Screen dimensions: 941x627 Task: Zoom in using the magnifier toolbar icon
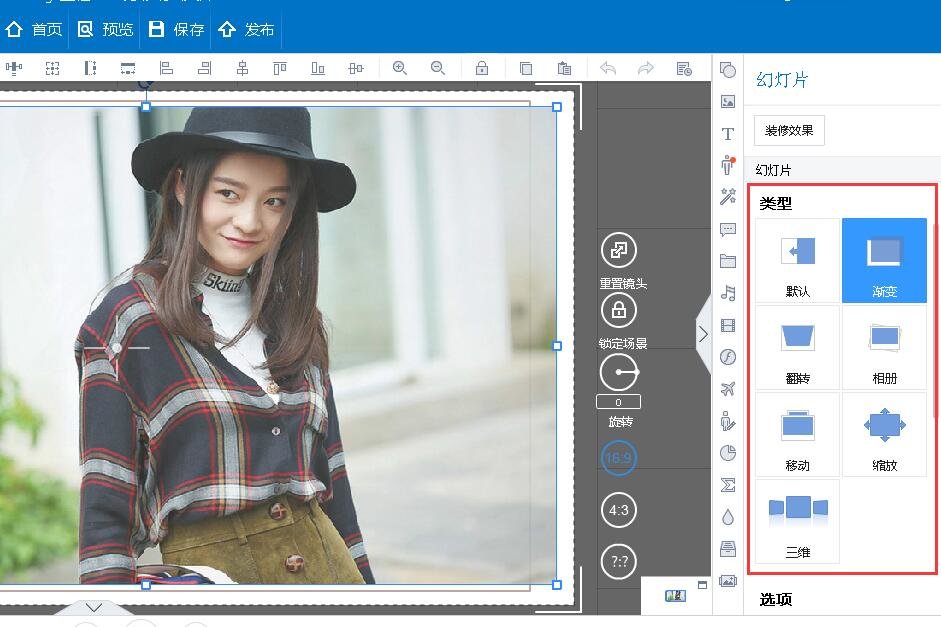(400, 68)
